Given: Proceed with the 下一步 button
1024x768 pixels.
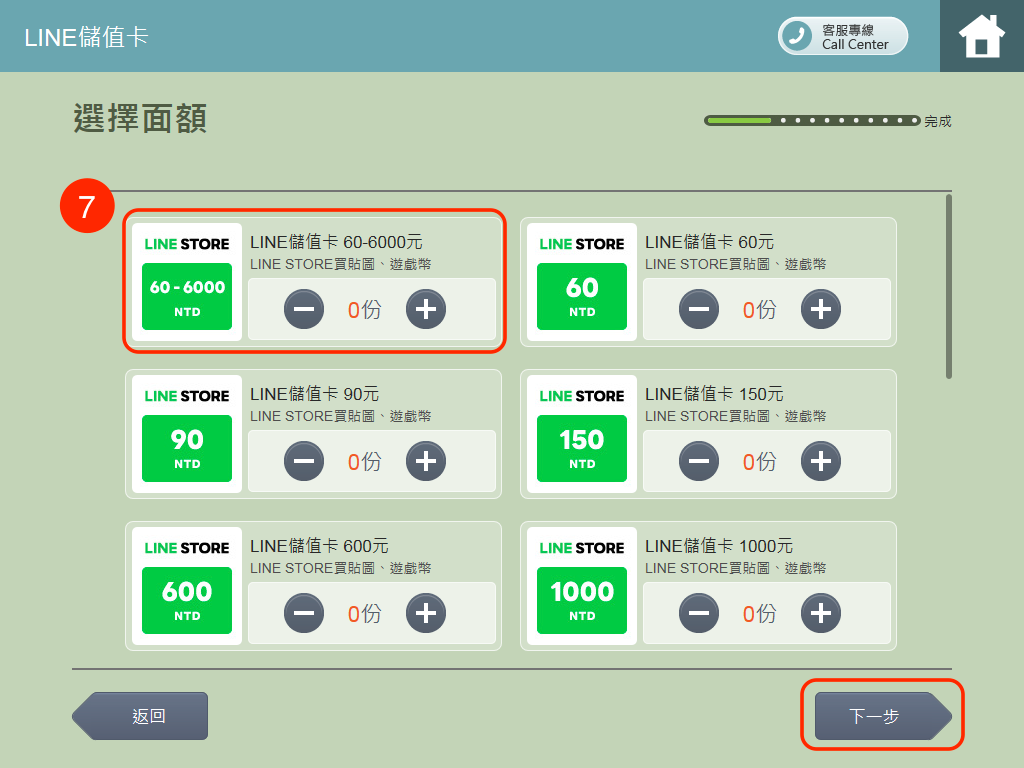Looking at the screenshot, I should [883, 716].
